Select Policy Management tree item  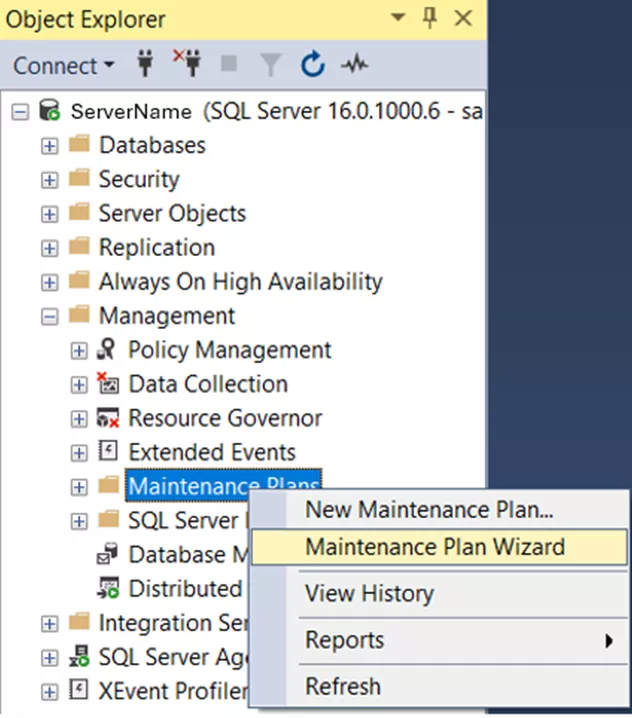229,350
